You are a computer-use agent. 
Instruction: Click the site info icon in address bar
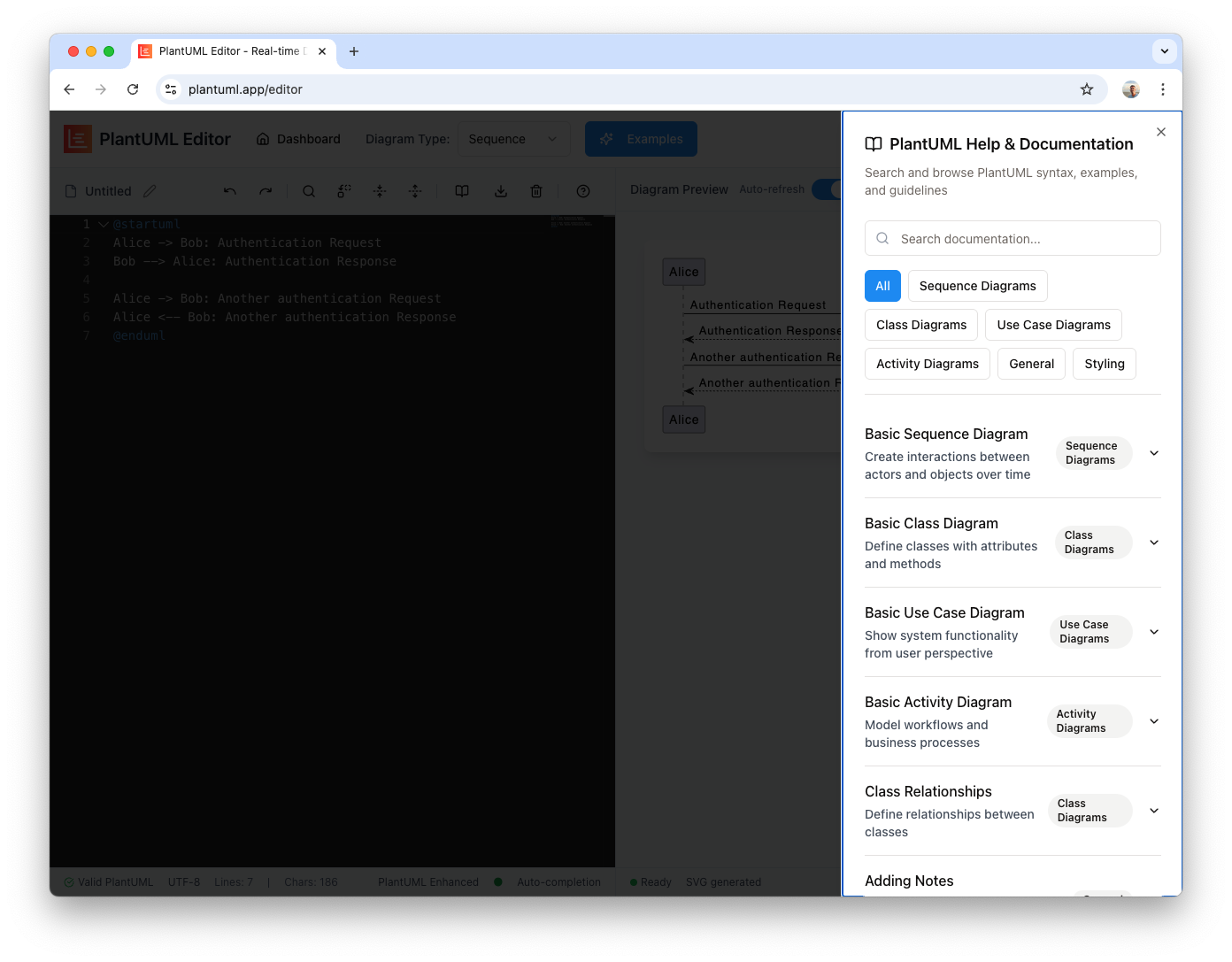click(x=172, y=89)
